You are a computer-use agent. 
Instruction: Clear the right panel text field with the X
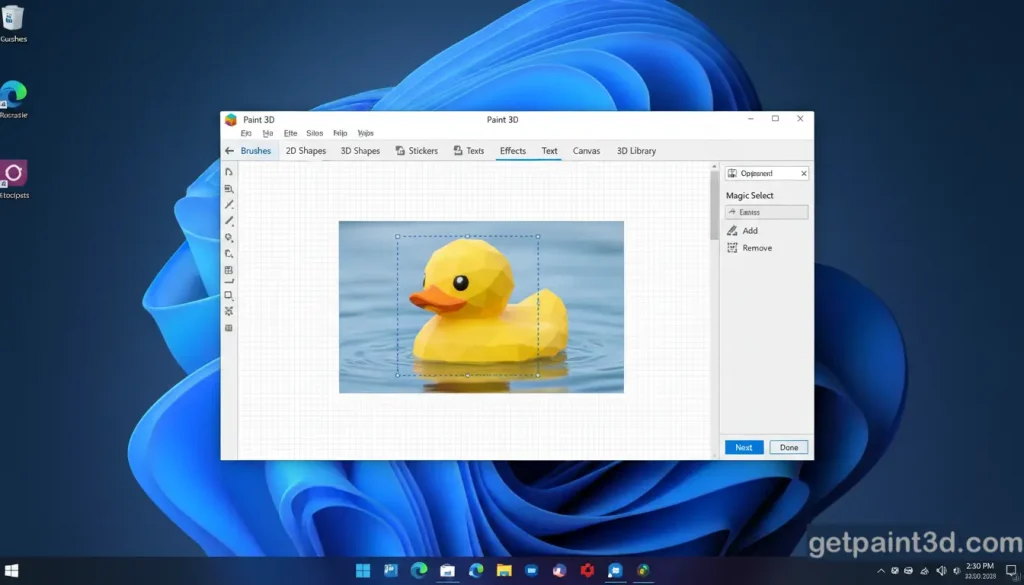click(803, 172)
